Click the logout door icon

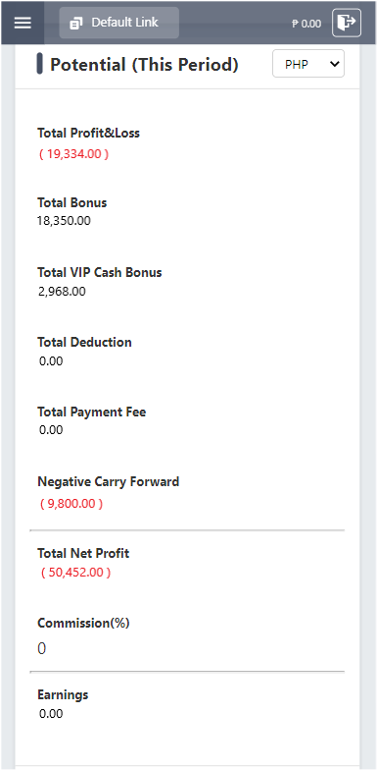[347, 23]
